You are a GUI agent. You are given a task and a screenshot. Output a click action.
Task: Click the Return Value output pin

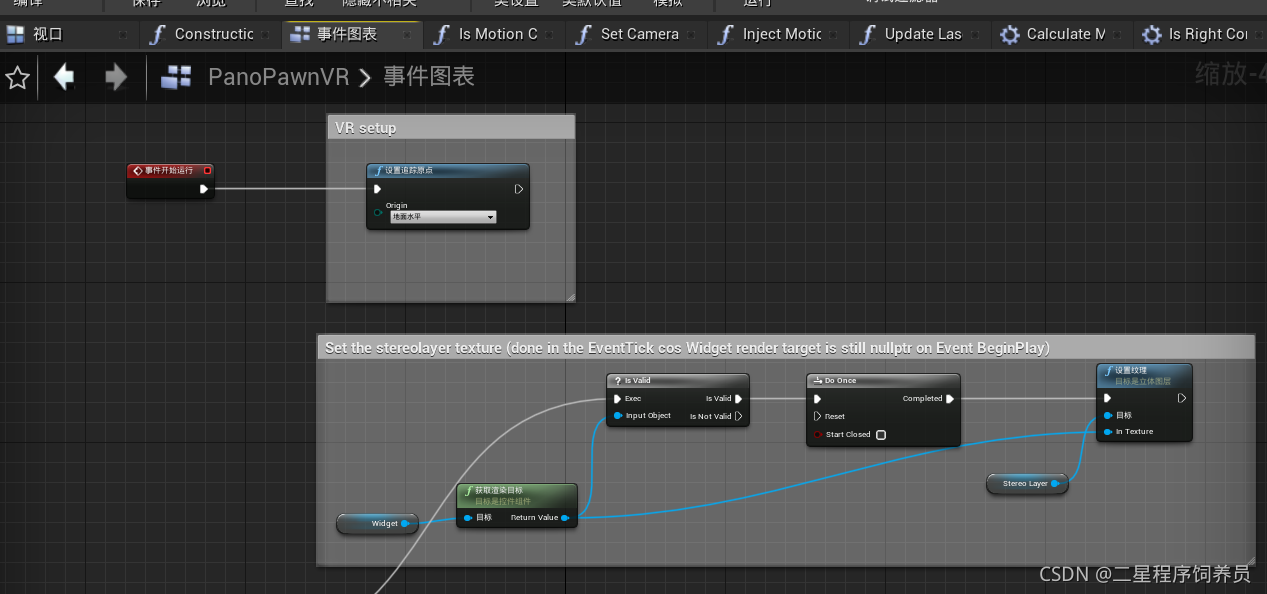tap(566, 518)
